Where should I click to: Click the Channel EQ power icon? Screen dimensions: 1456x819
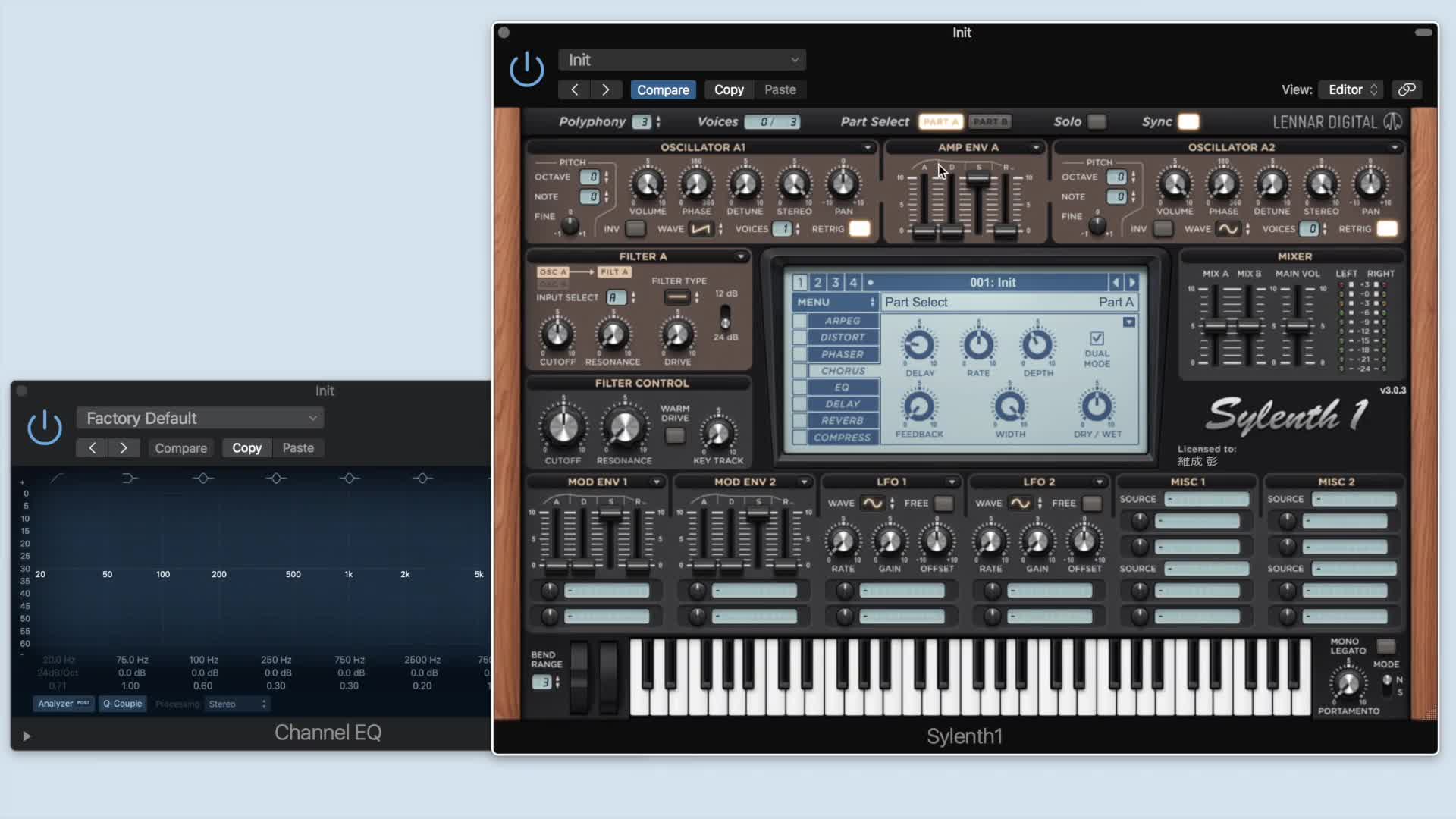45,428
